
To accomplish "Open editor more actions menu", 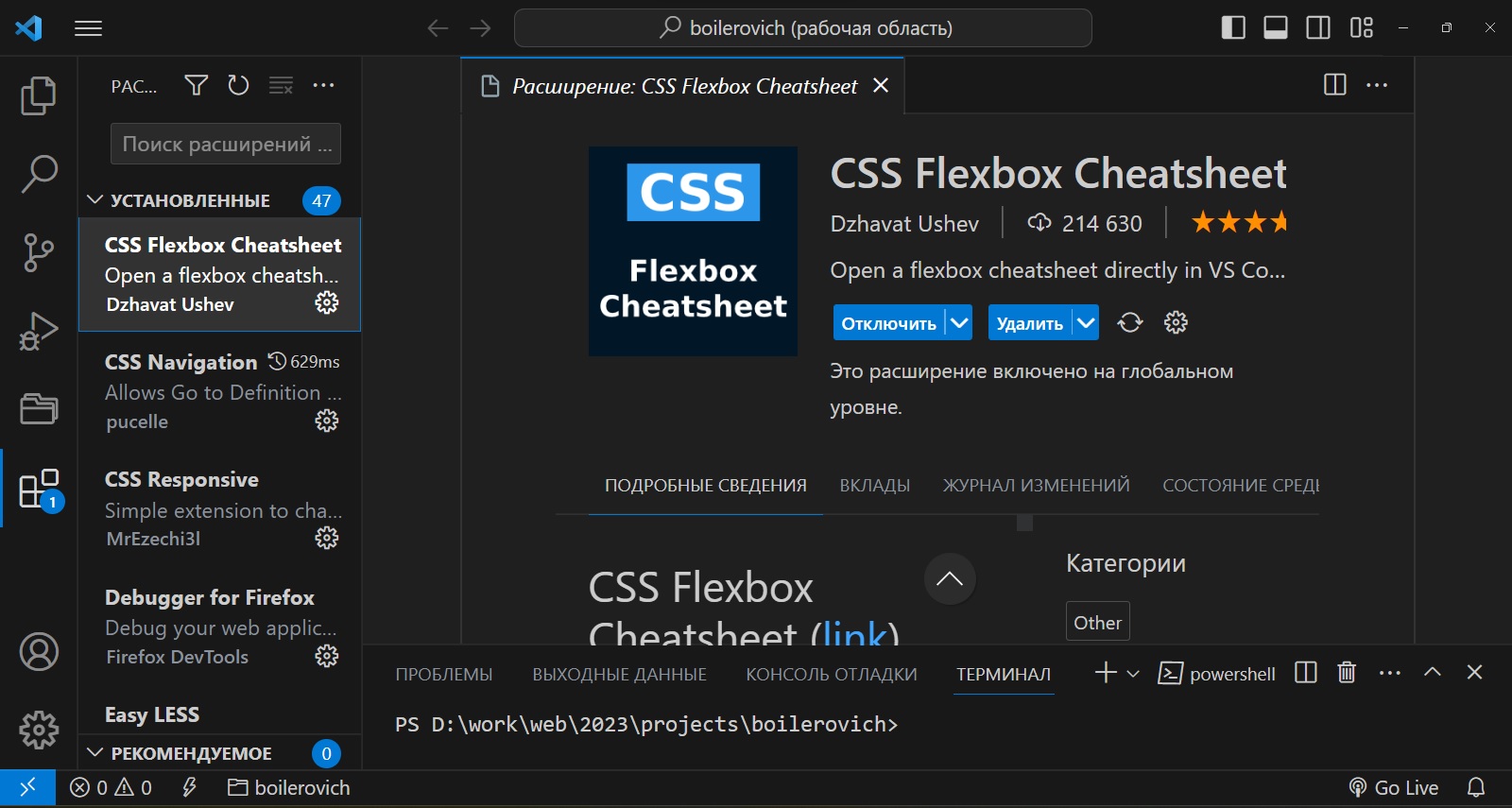I will [x=1378, y=85].
